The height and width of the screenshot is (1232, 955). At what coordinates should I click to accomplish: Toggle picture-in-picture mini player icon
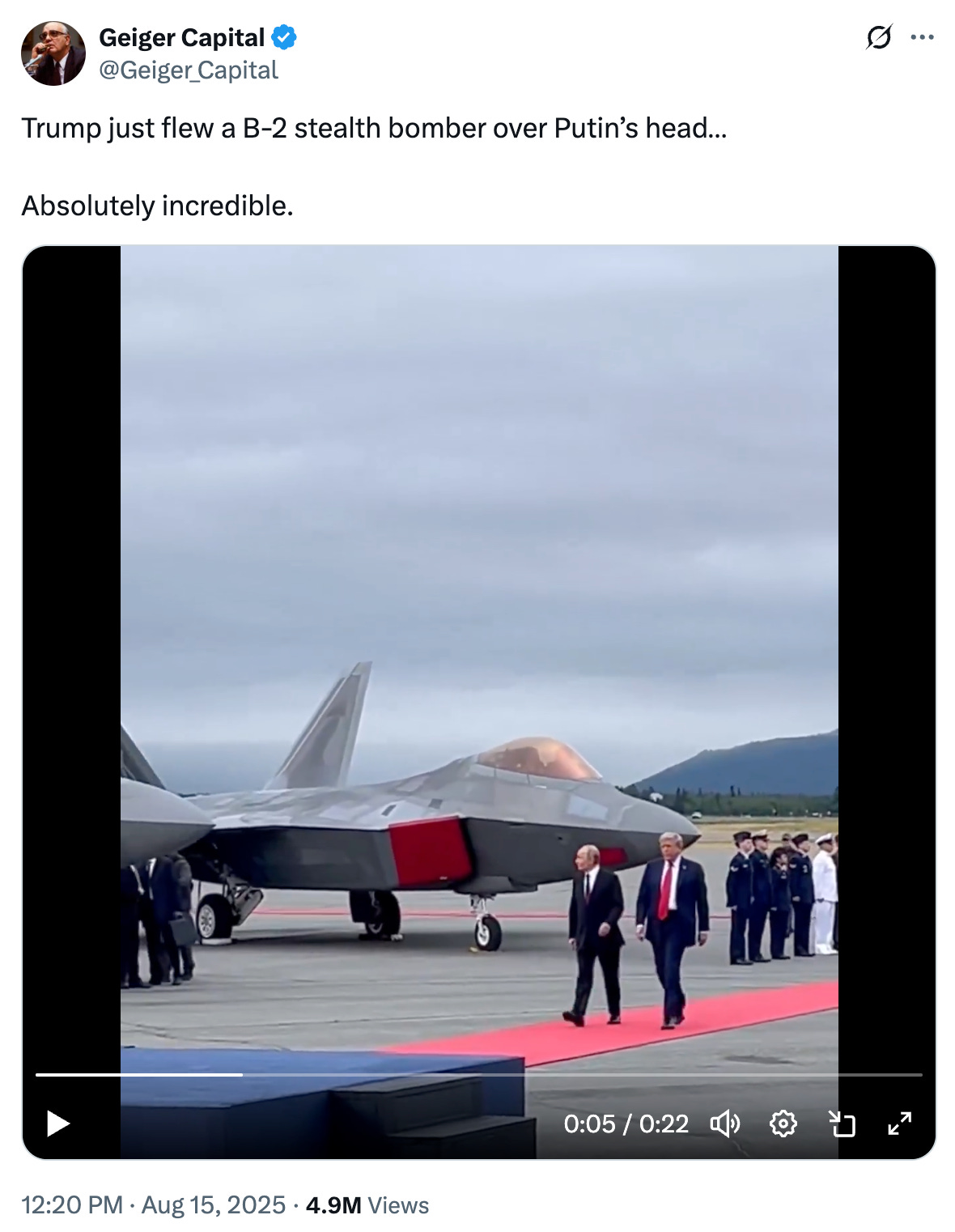(x=842, y=1124)
